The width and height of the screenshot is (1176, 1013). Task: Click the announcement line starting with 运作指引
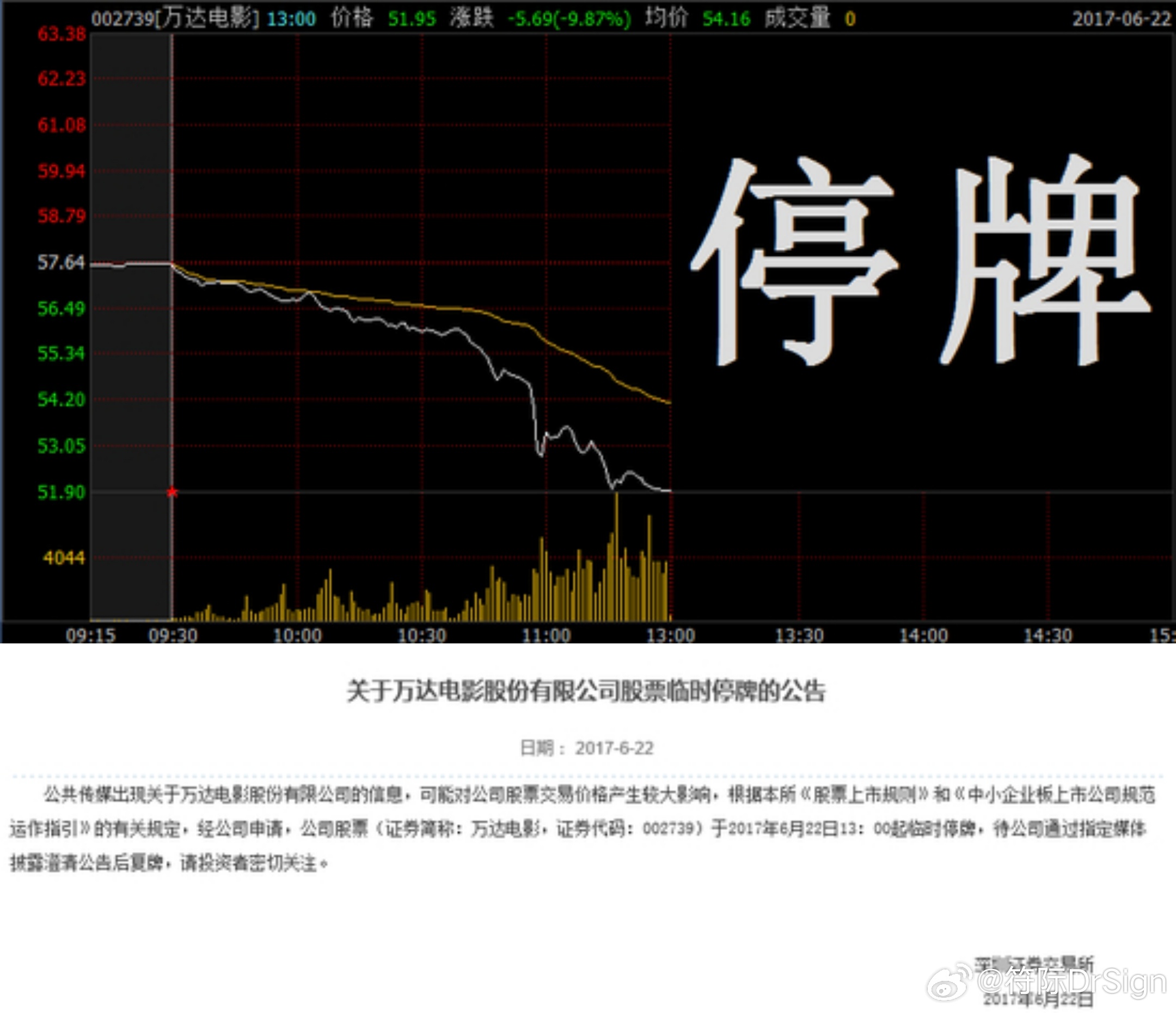pos(578,829)
